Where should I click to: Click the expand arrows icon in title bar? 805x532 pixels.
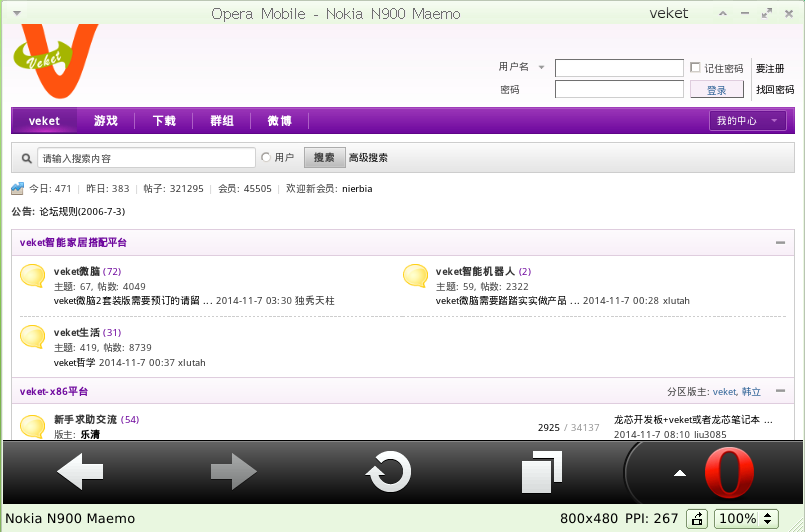(767, 13)
